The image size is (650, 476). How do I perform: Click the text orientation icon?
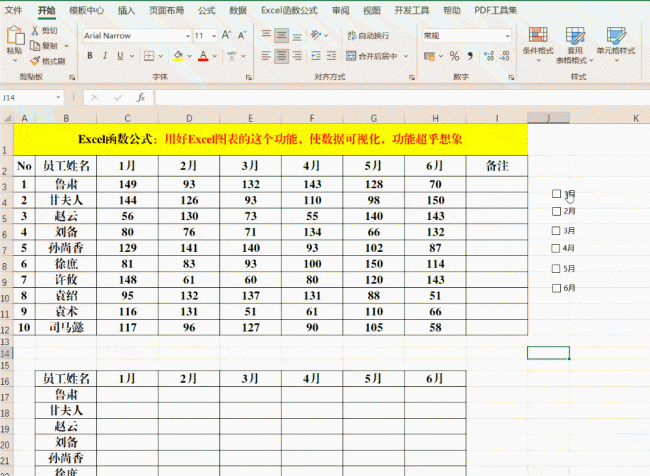point(316,35)
